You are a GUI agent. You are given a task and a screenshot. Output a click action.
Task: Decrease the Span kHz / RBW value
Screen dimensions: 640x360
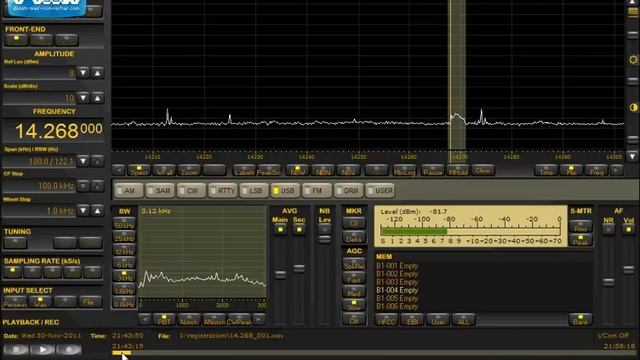(x=83, y=161)
